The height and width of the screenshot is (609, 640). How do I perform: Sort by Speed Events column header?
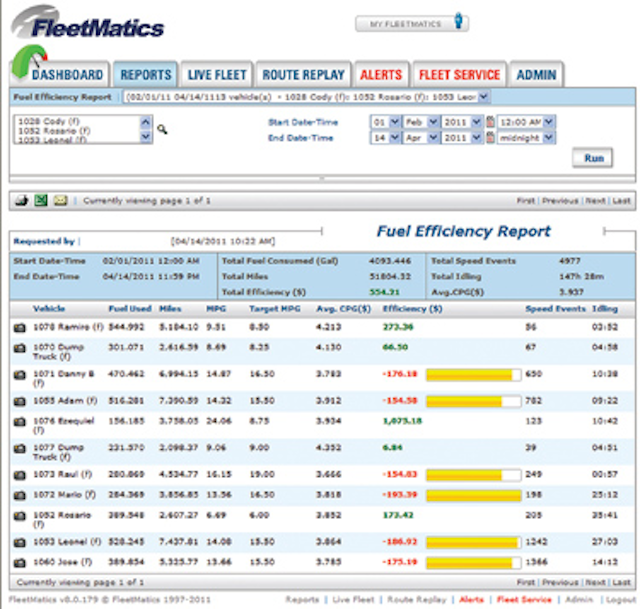pyautogui.click(x=555, y=309)
